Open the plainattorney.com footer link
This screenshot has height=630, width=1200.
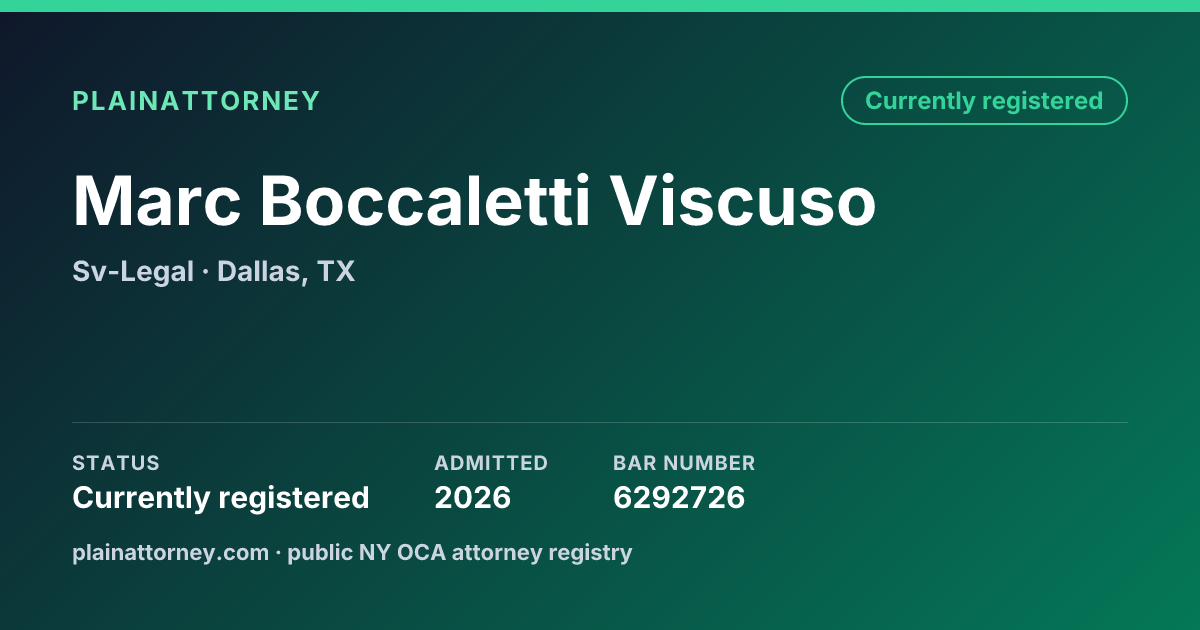pos(170,552)
